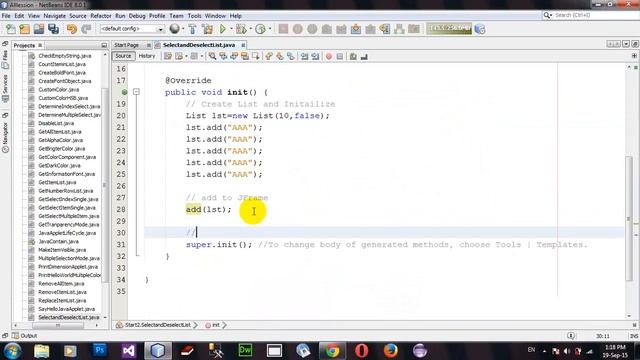640x360 pixels.
Task: Click the Debug Project toolbar icon
Action: [241, 29]
